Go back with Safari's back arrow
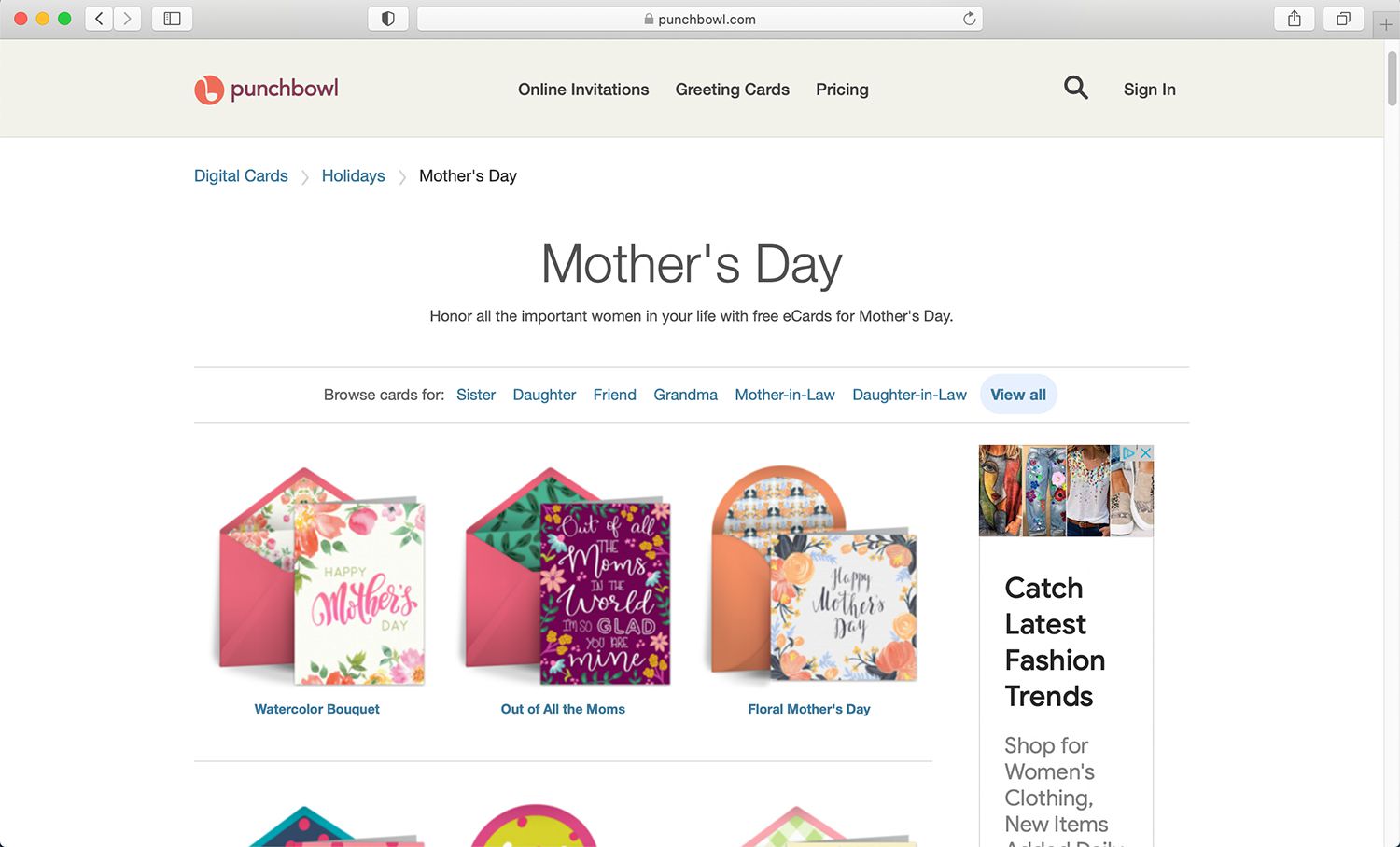1400x847 pixels. coord(99,19)
